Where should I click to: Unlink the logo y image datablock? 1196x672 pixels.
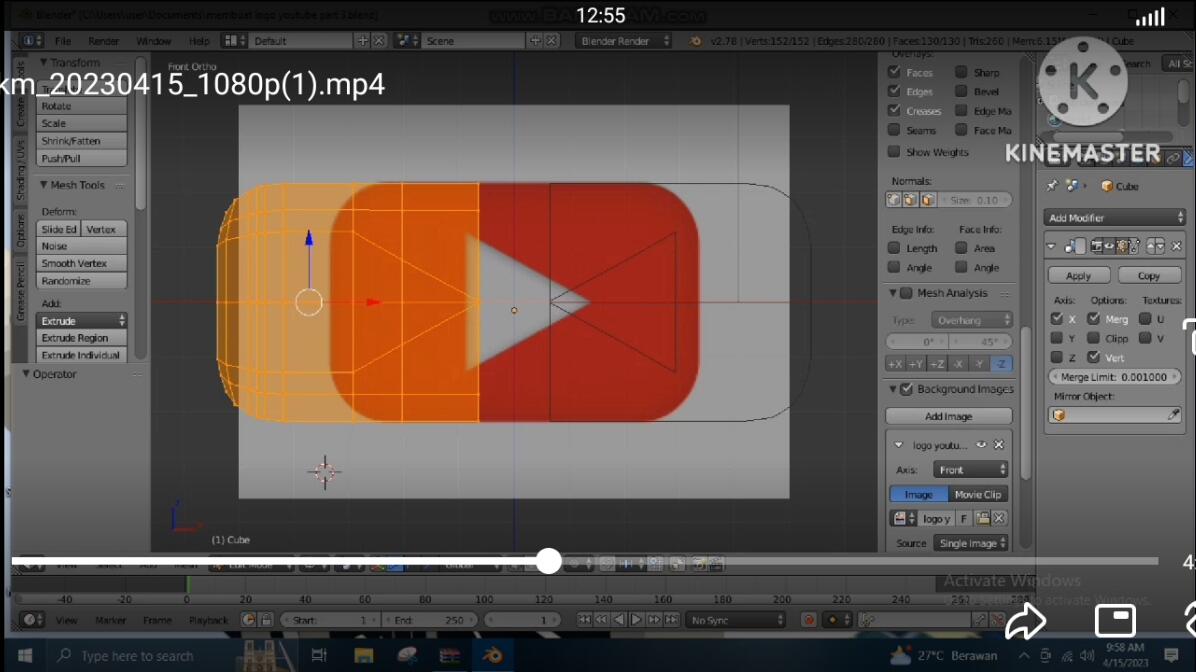pyautogui.click(x=999, y=519)
